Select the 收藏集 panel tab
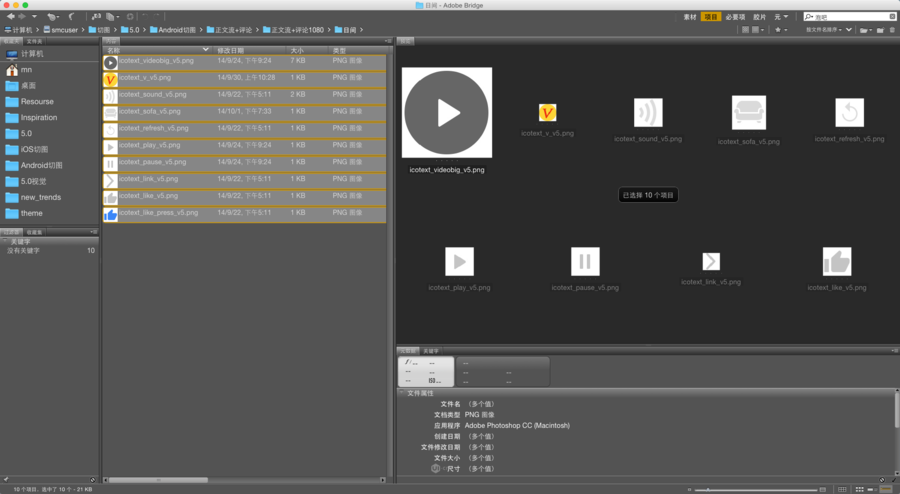Image resolution: width=900 pixels, height=494 pixels. [34, 232]
